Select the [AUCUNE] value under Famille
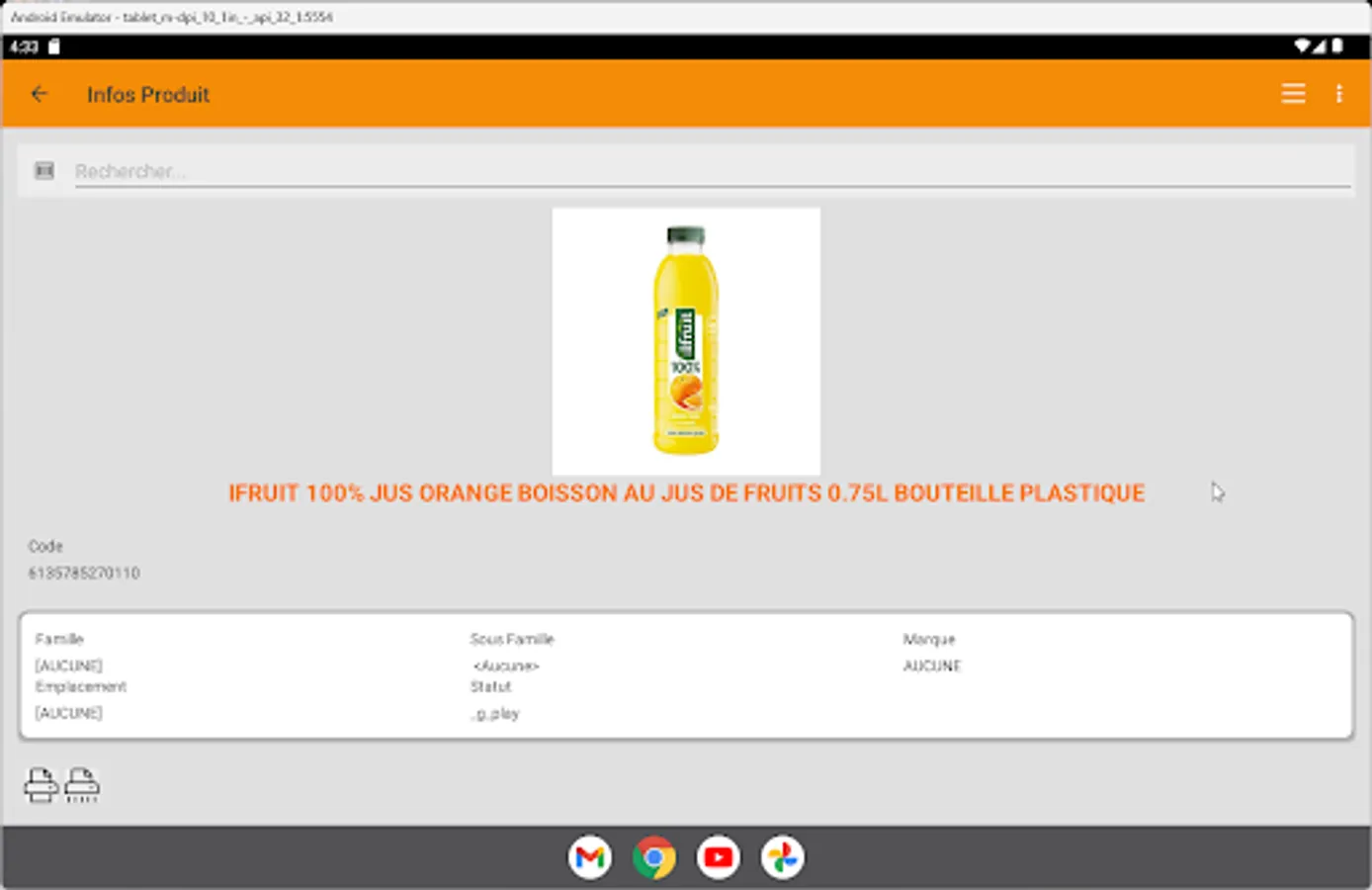This screenshot has height=890, width=1372. click(68, 666)
